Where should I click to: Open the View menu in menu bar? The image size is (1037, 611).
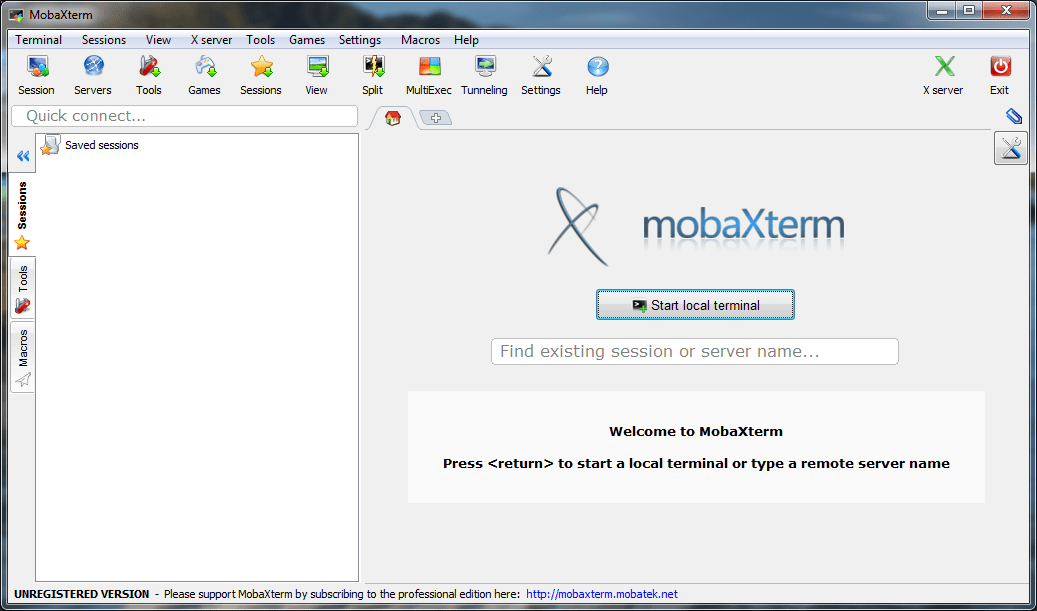[158, 40]
